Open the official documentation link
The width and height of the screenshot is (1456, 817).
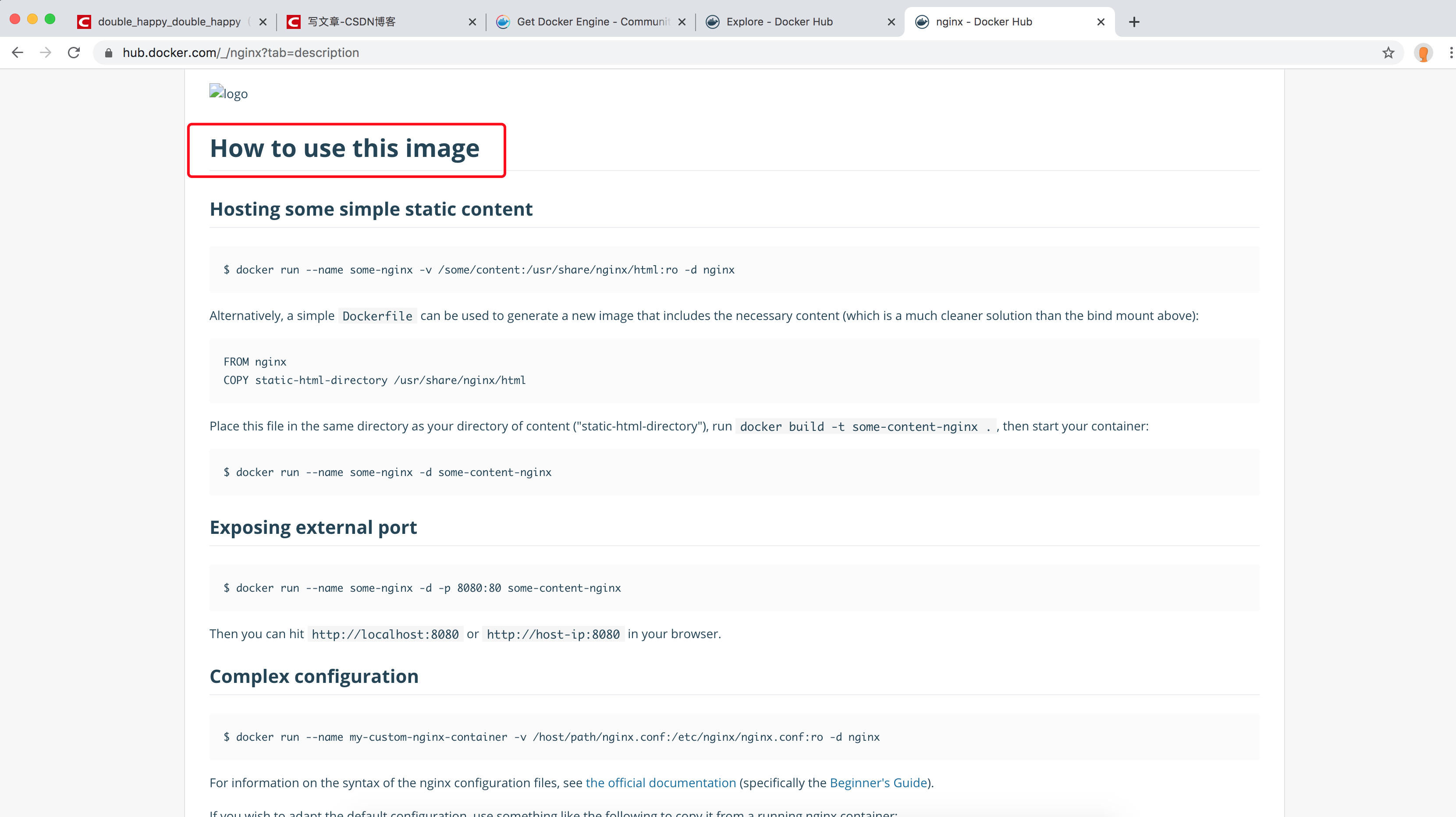[661, 782]
